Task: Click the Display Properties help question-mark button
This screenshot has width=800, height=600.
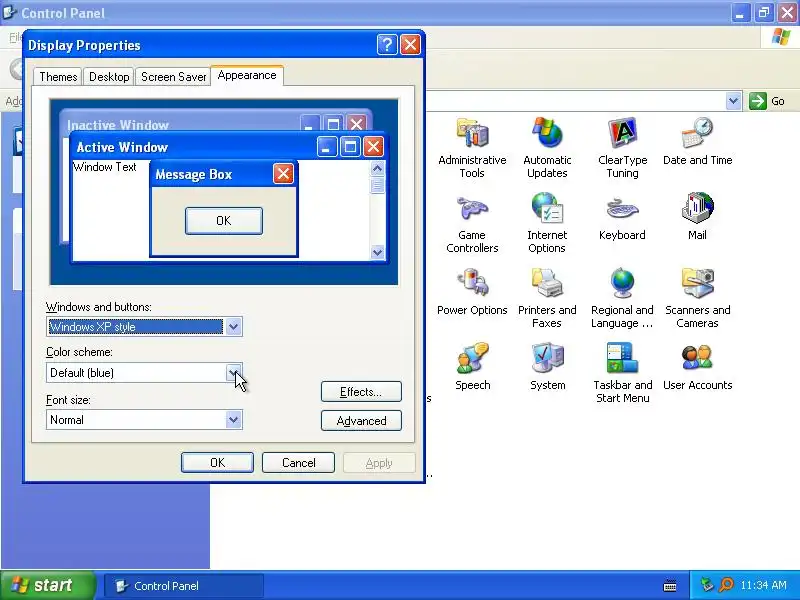Action: (x=387, y=45)
